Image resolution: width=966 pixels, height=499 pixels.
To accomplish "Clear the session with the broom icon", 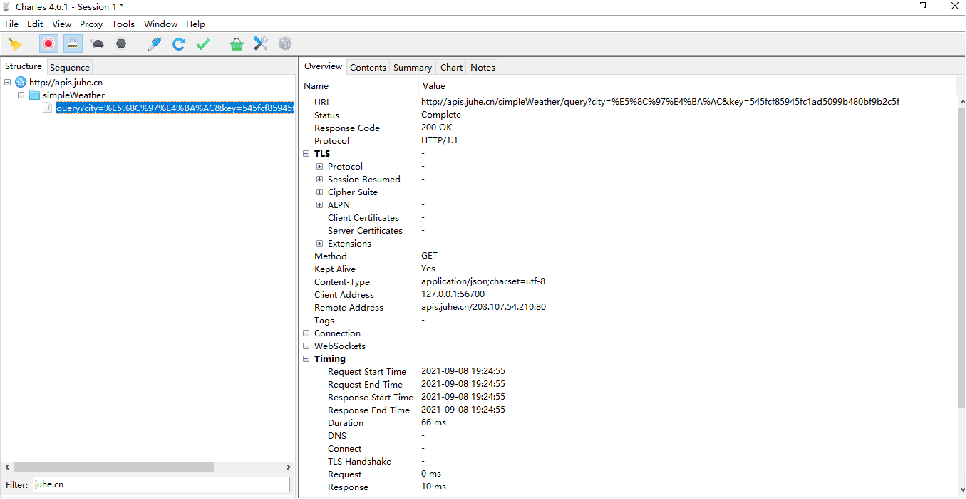I will [15, 44].
